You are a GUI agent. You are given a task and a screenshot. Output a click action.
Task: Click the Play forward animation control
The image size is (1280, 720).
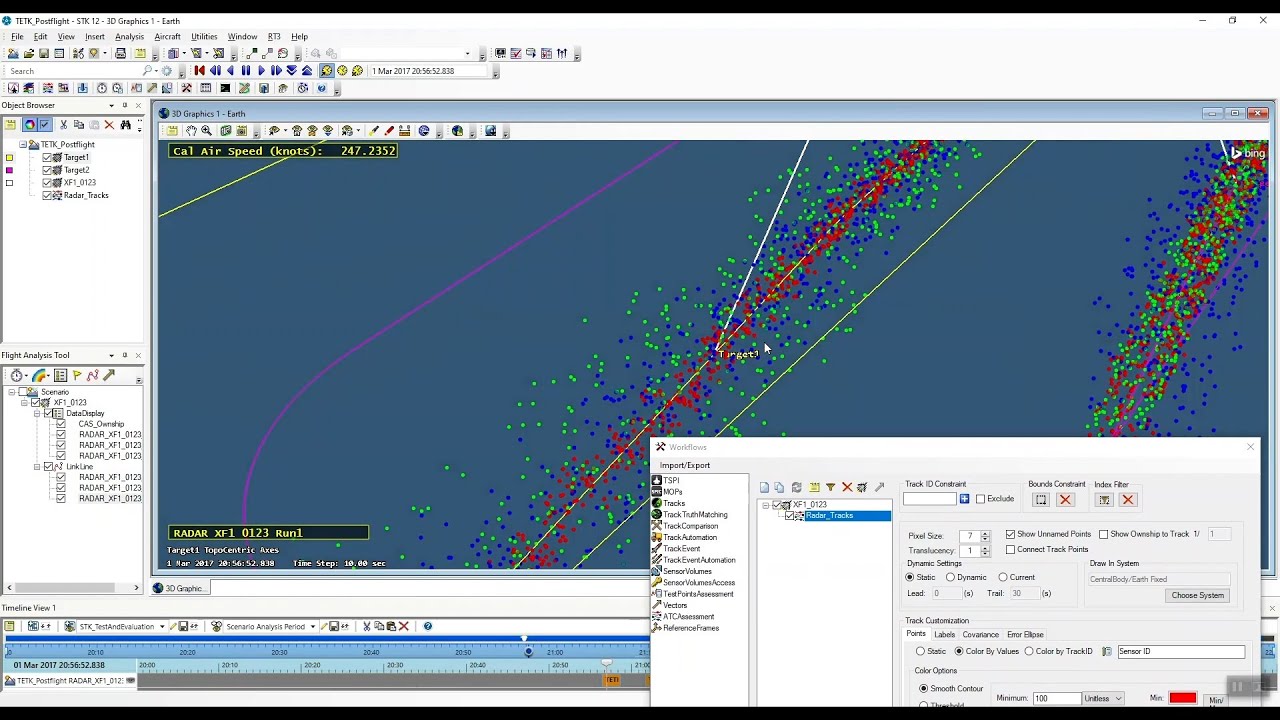(261, 70)
